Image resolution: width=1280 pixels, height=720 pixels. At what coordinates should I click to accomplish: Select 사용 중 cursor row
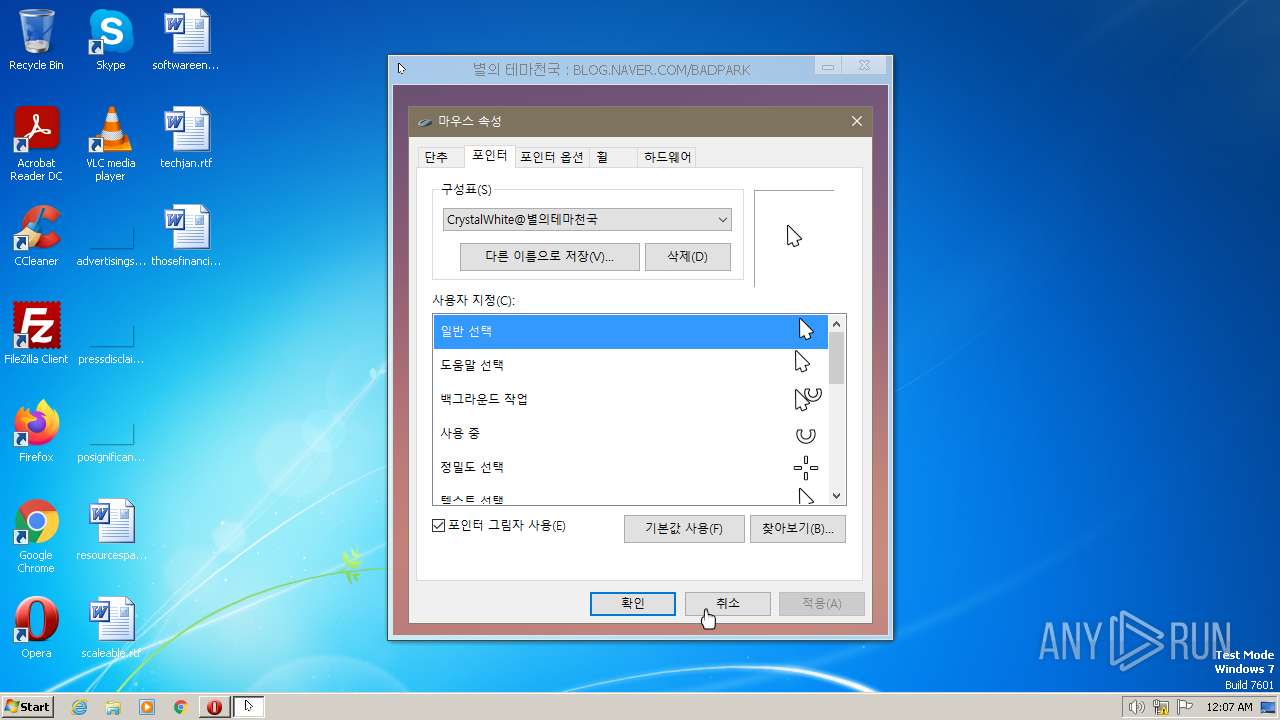pyautogui.click(x=630, y=433)
